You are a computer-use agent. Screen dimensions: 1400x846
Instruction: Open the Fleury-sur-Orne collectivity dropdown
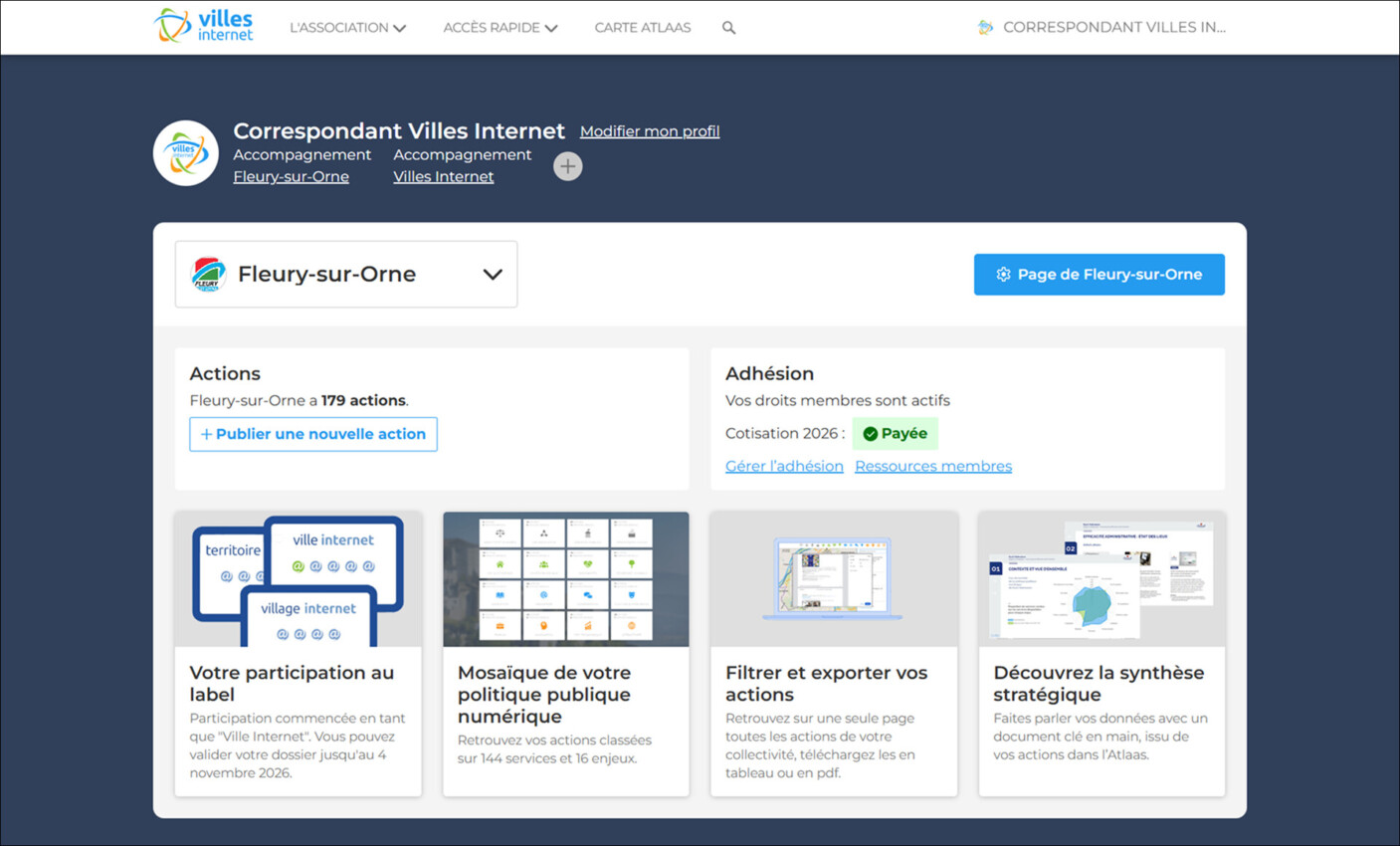click(346, 274)
